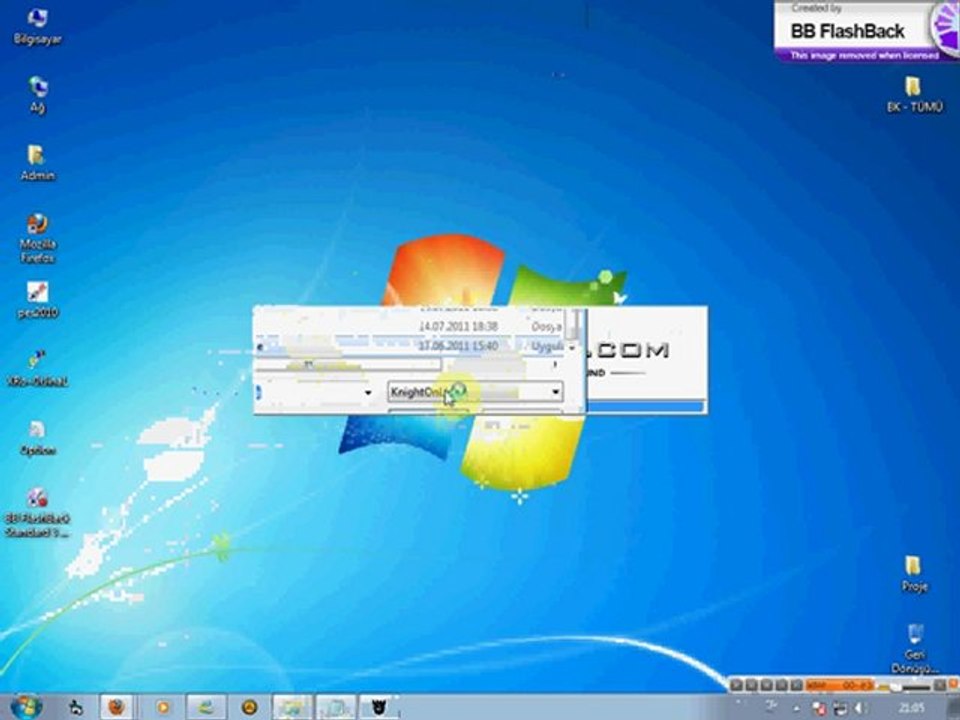Open the Bilgisayar desktop icon

pyautogui.click(x=37, y=27)
